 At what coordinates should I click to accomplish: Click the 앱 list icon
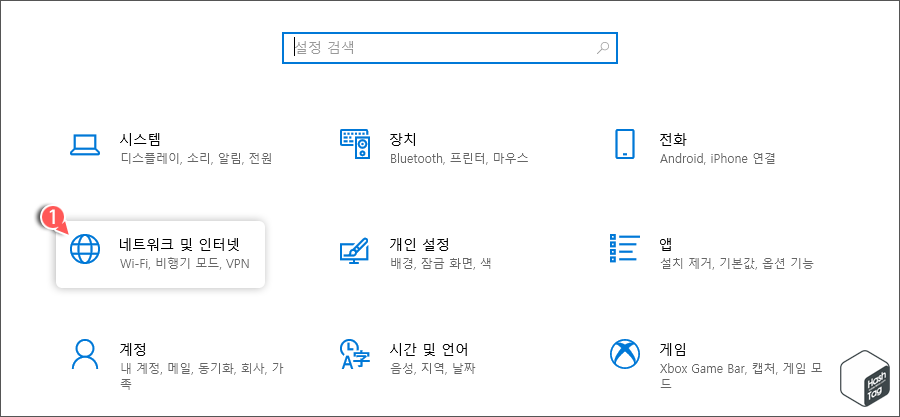624,248
